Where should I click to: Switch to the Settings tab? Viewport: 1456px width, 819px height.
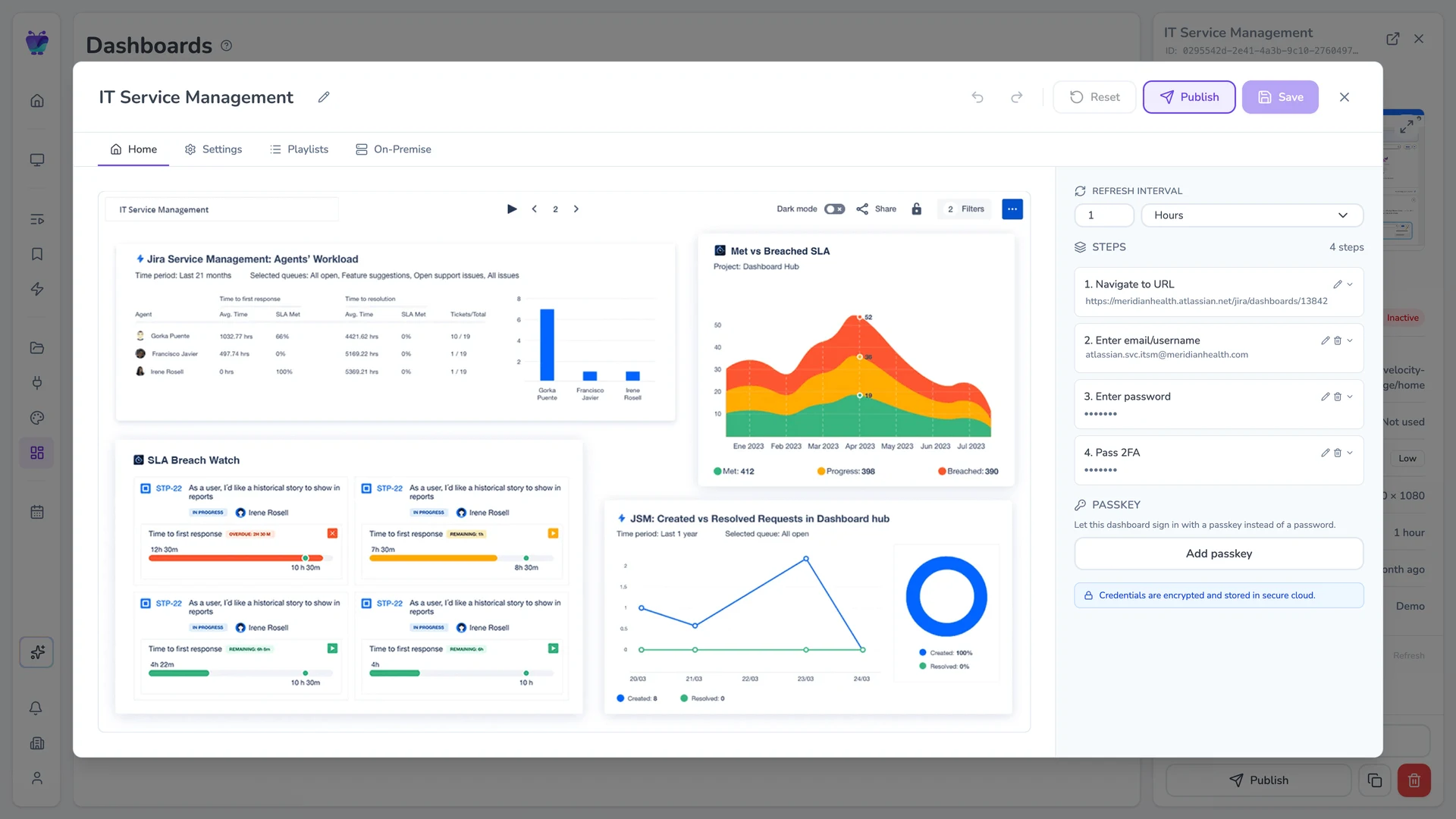213,149
